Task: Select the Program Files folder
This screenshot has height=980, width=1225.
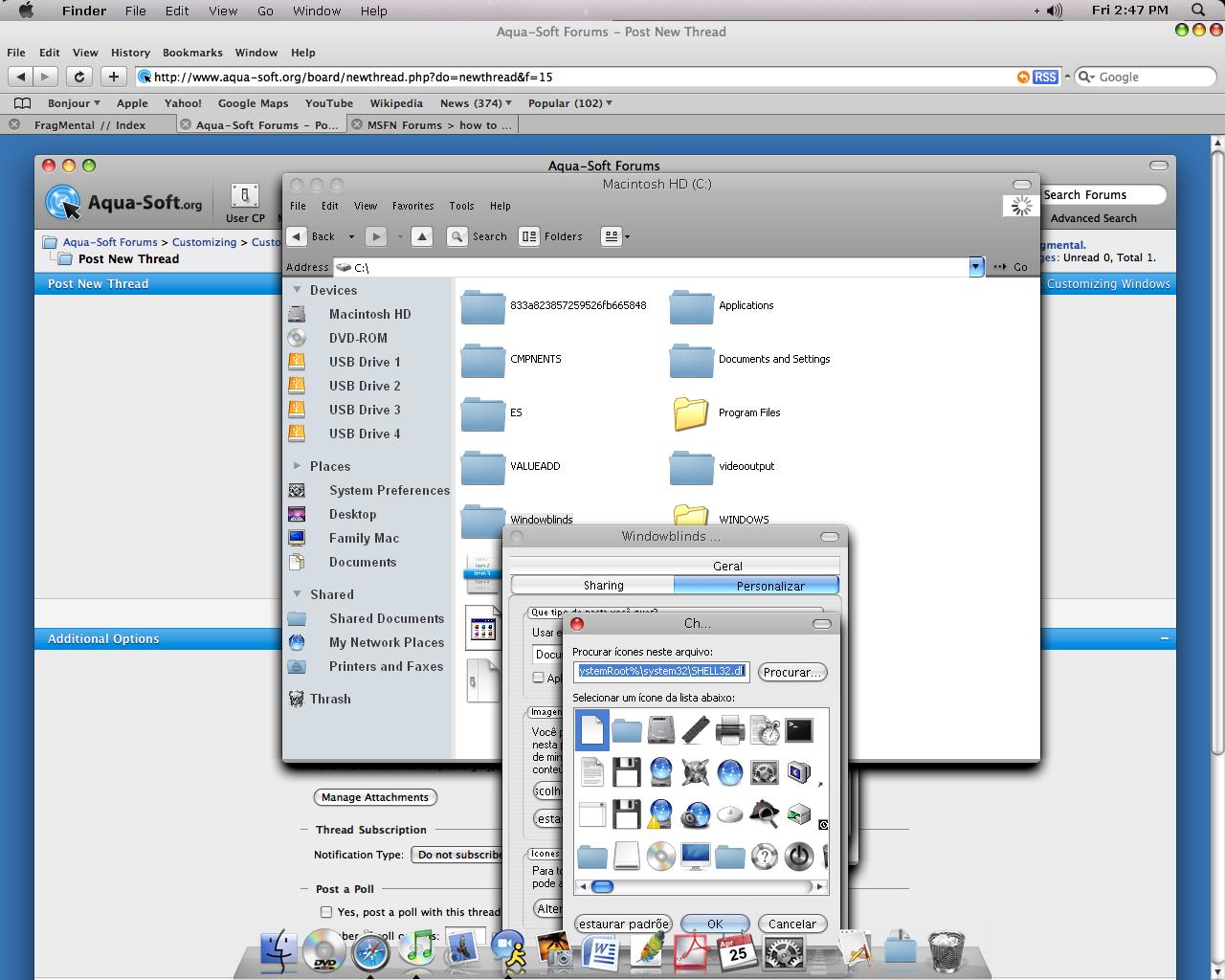Action: [727, 412]
